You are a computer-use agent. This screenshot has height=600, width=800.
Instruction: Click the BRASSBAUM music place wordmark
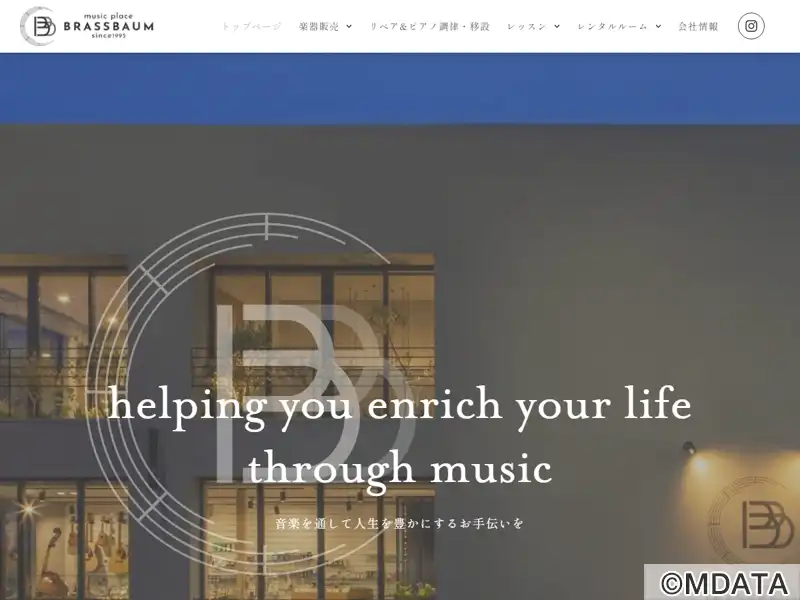coord(108,26)
